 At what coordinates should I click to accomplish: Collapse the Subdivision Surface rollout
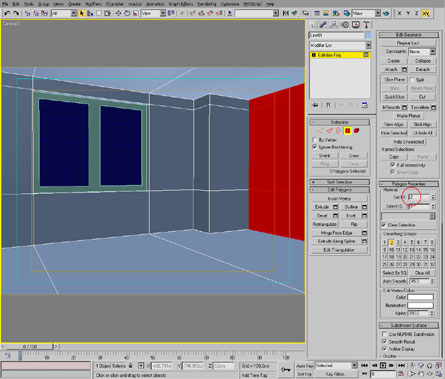pos(409,325)
